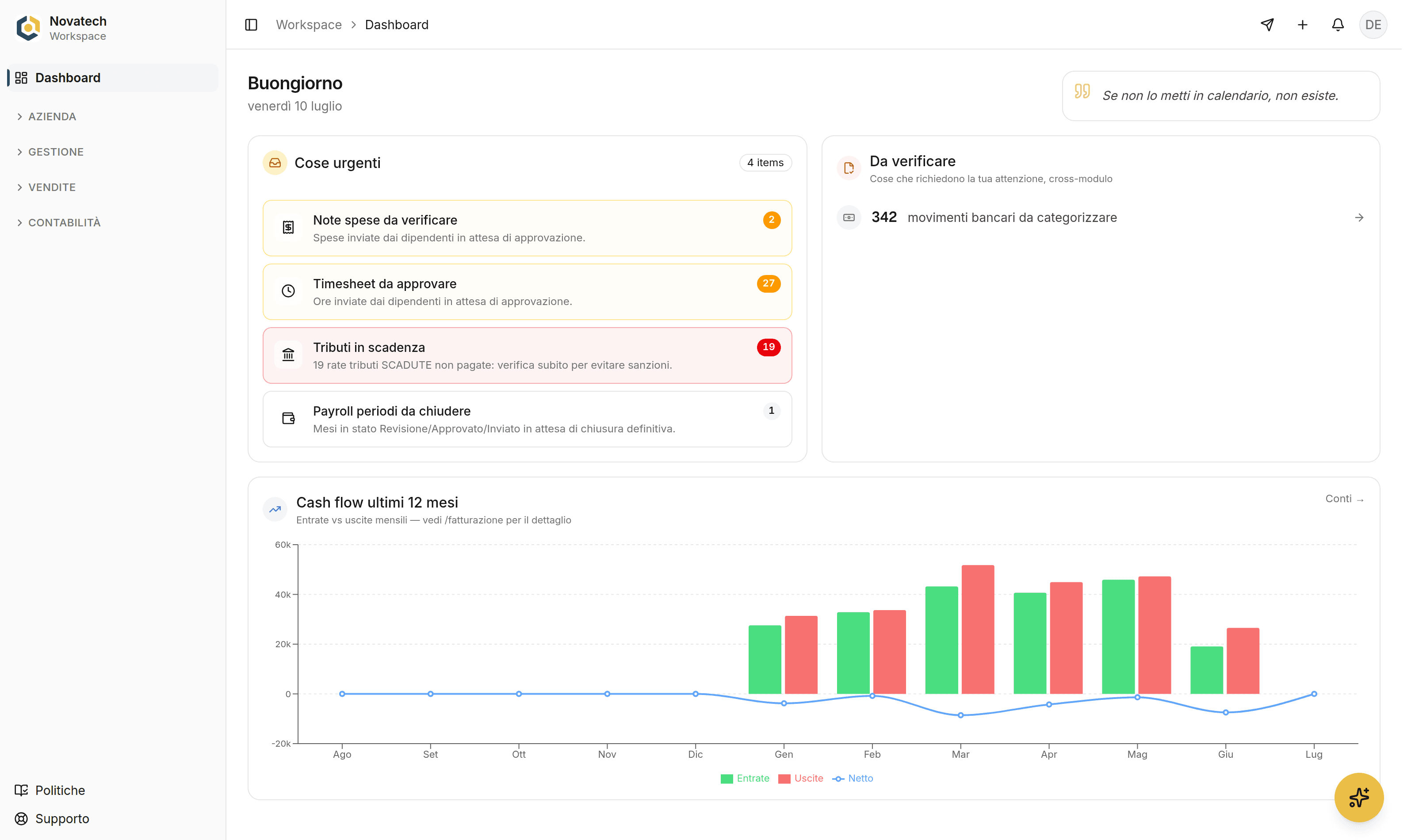This screenshot has width=1415, height=840.
Task: Click the Cash flow trend chart icon
Action: (275, 509)
